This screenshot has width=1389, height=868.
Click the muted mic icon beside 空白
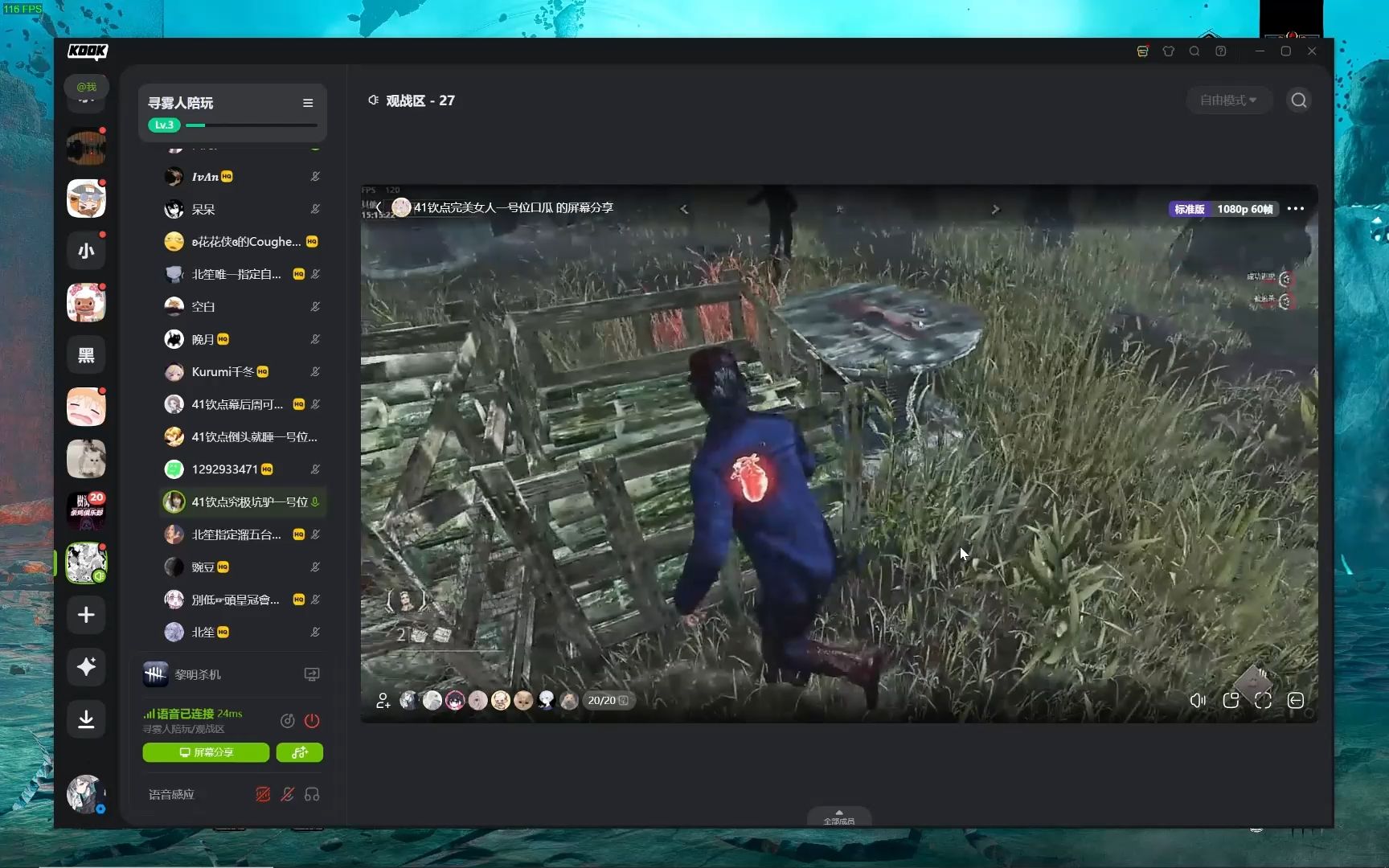315,307
